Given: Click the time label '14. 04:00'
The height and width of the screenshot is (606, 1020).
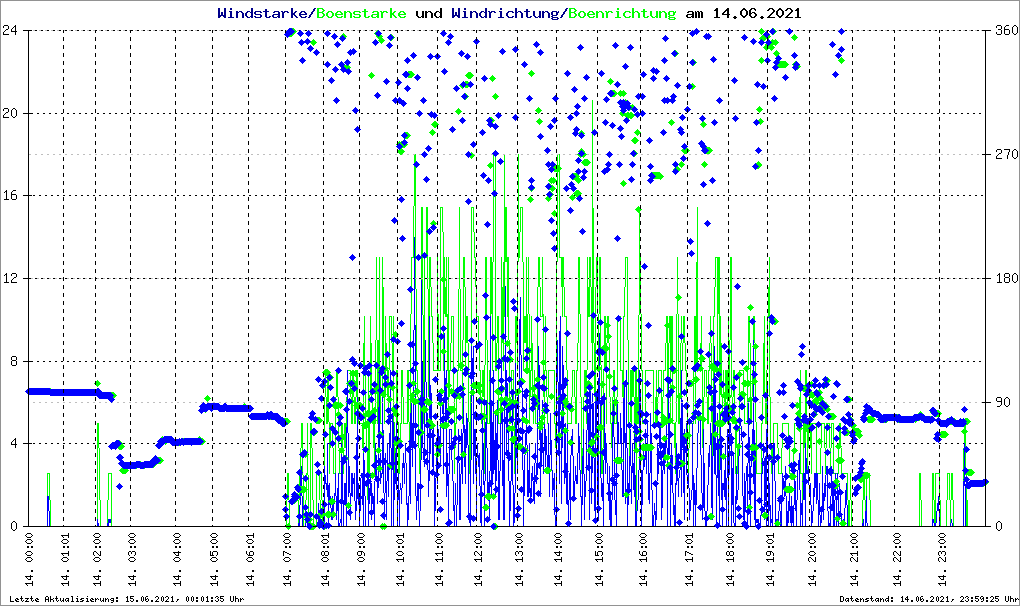Looking at the screenshot, I should (176, 559).
